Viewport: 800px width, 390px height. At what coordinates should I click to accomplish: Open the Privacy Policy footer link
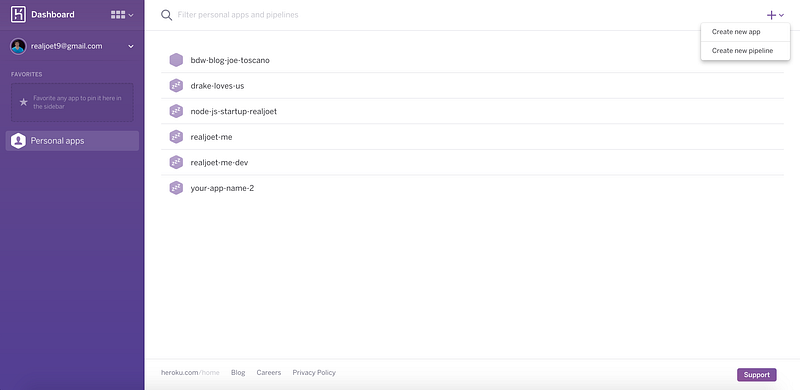tap(314, 373)
